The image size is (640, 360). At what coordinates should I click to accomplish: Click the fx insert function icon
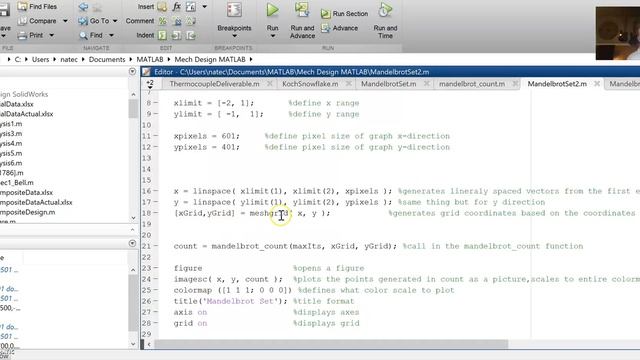[x=176, y=7]
